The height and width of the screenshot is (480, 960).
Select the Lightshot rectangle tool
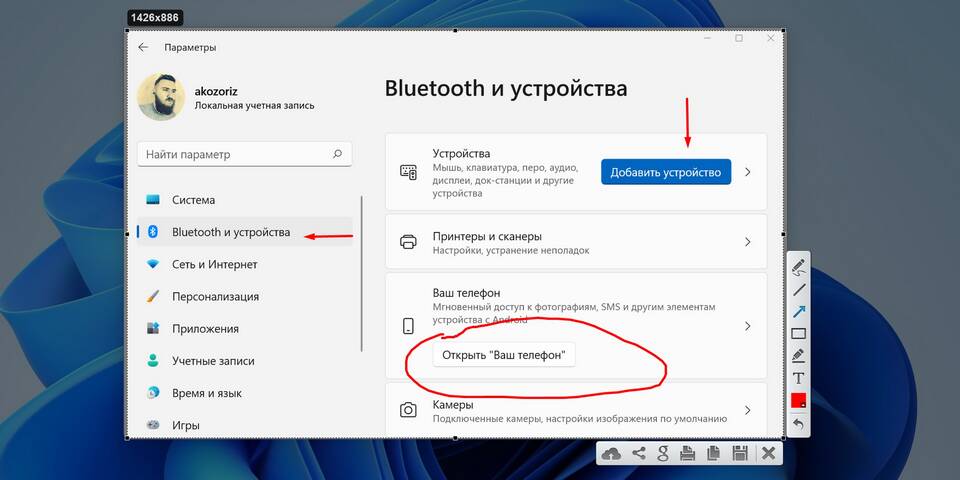pyautogui.click(x=798, y=334)
